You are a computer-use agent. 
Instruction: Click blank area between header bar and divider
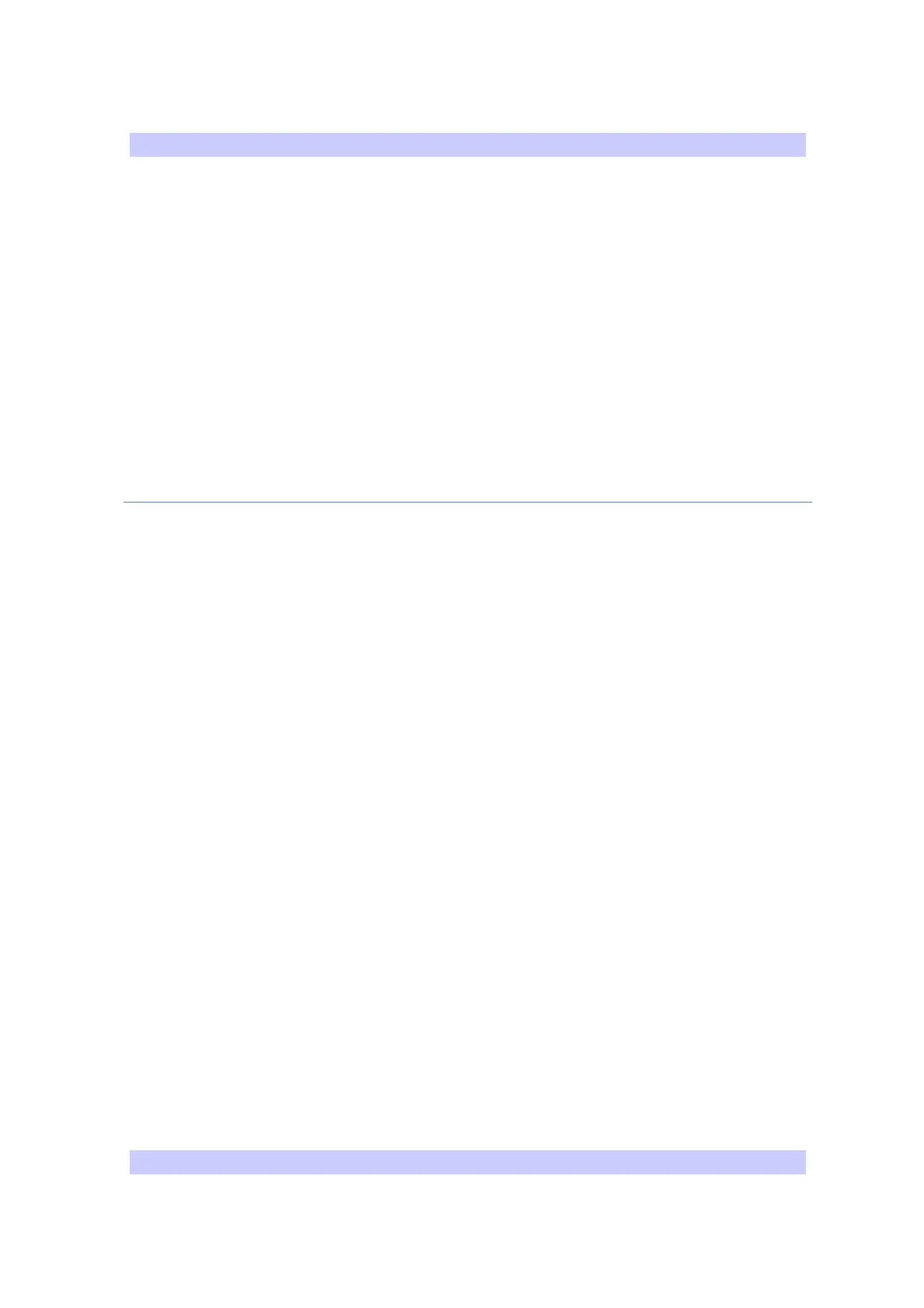[467, 329]
